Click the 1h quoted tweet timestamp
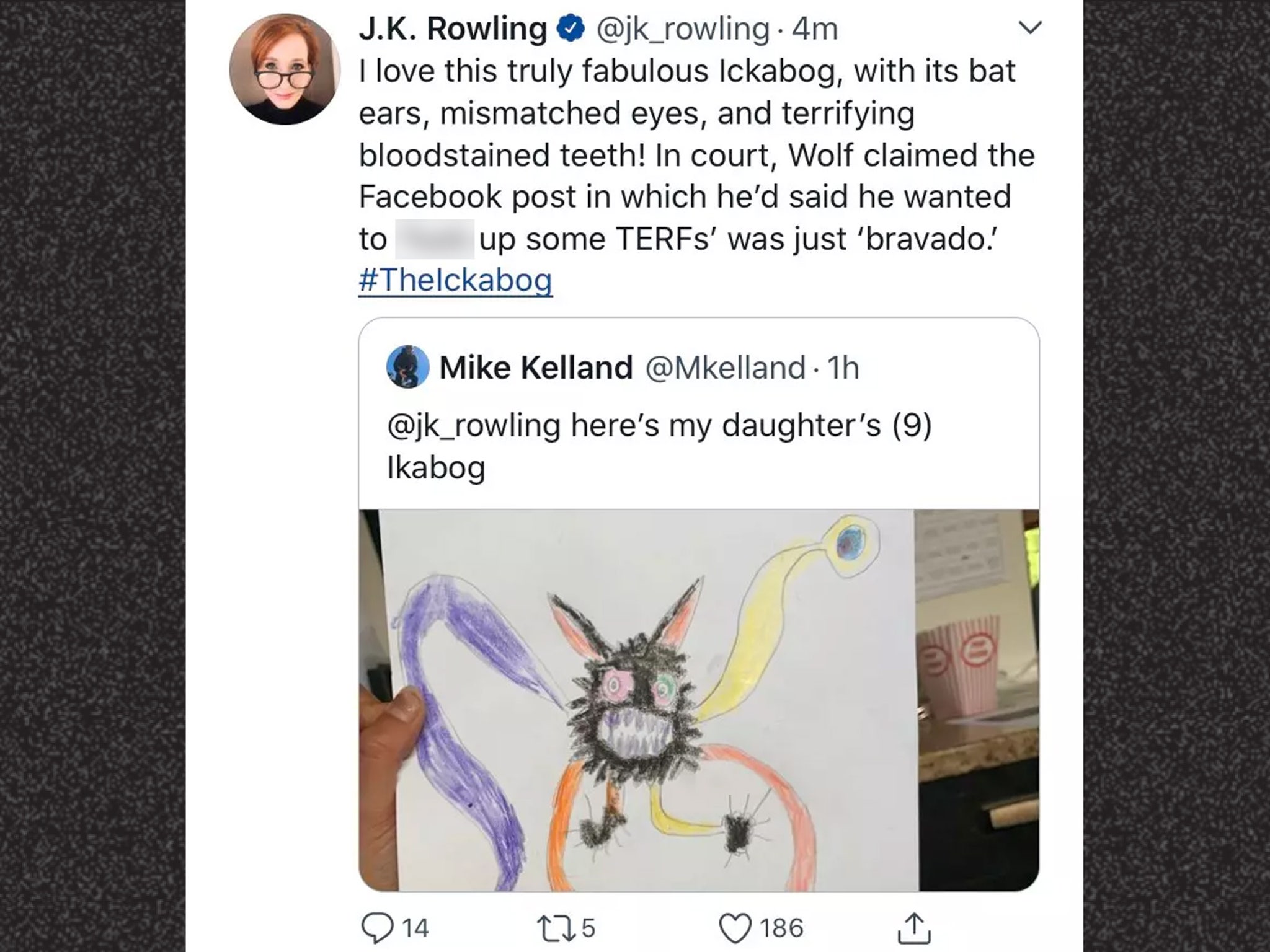The width and height of the screenshot is (1270, 952). [x=843, y=368]
